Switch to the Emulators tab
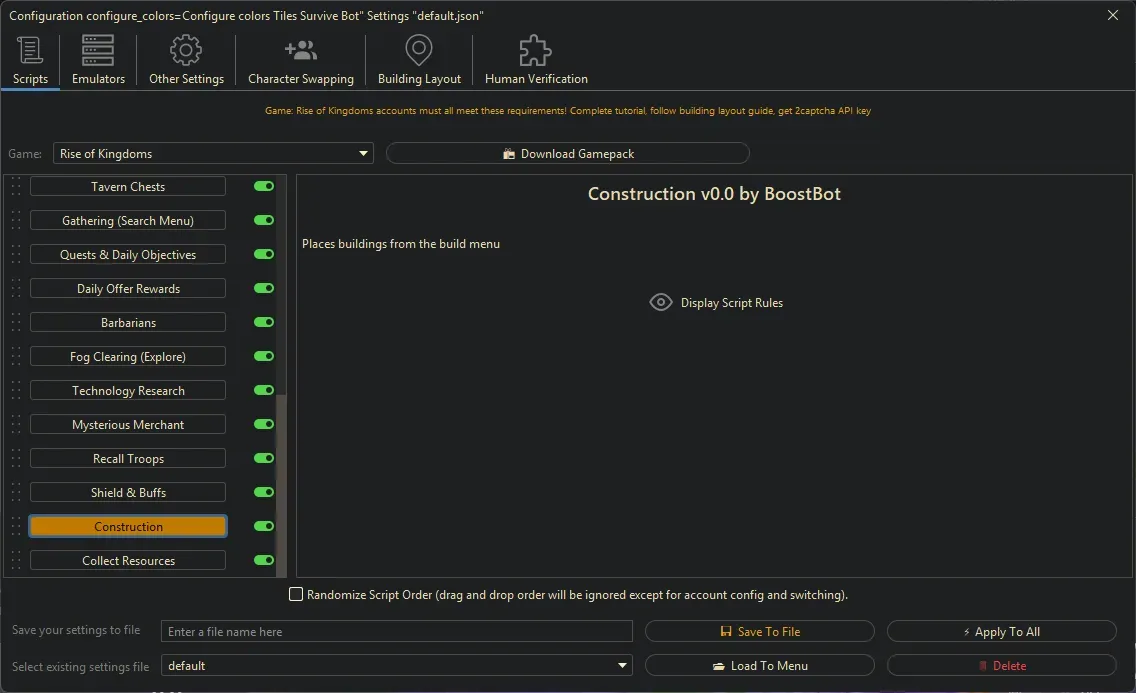Image resolution: width=1136 pixels, height=693 pixels. point(97,60)
